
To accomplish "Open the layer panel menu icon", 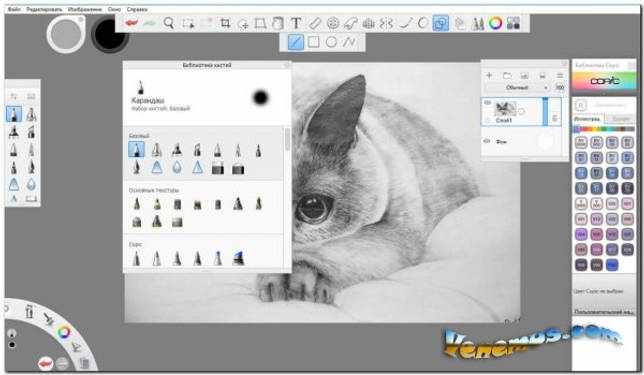I will tap(560, 76).
